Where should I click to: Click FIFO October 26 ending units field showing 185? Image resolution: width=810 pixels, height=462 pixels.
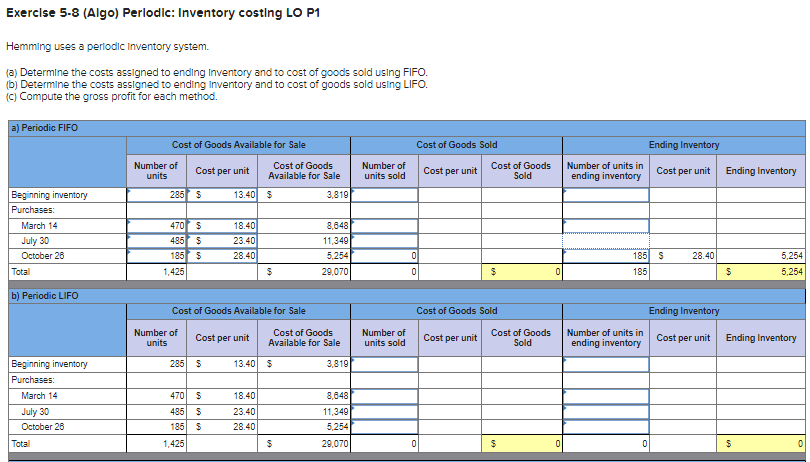pyautogui.click(x=606, y=256)
